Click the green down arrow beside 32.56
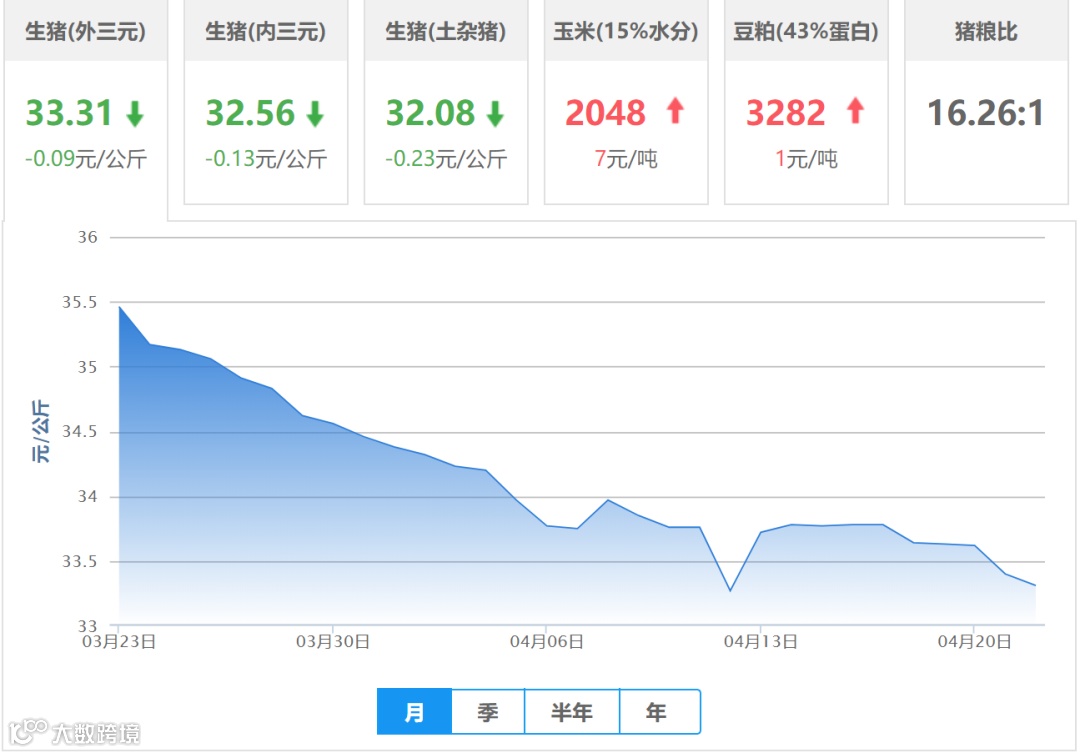 coord(315,114)
